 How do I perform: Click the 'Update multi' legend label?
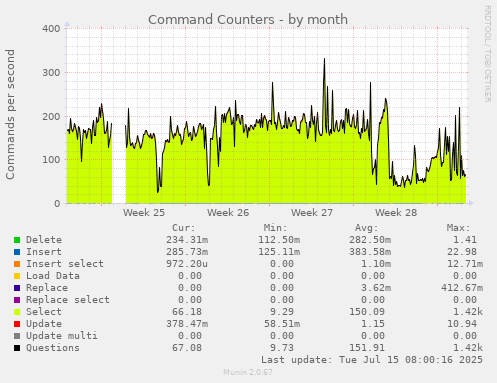pos(62,336)
